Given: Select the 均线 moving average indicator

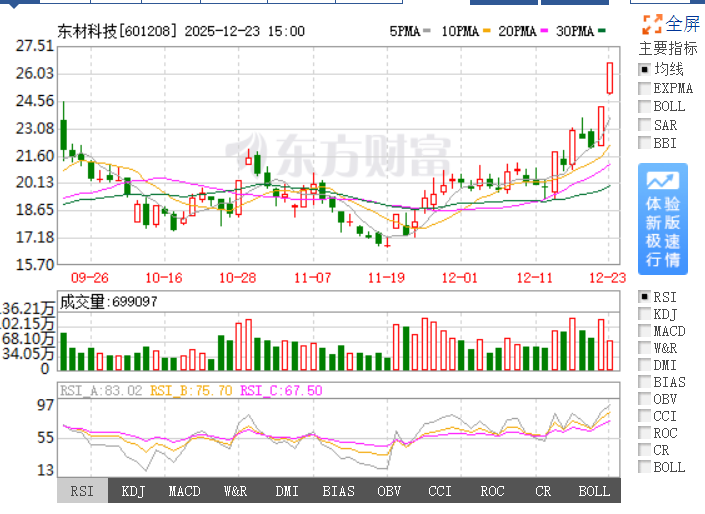Looking at the screenshot, I should click(x=644, y=70).
